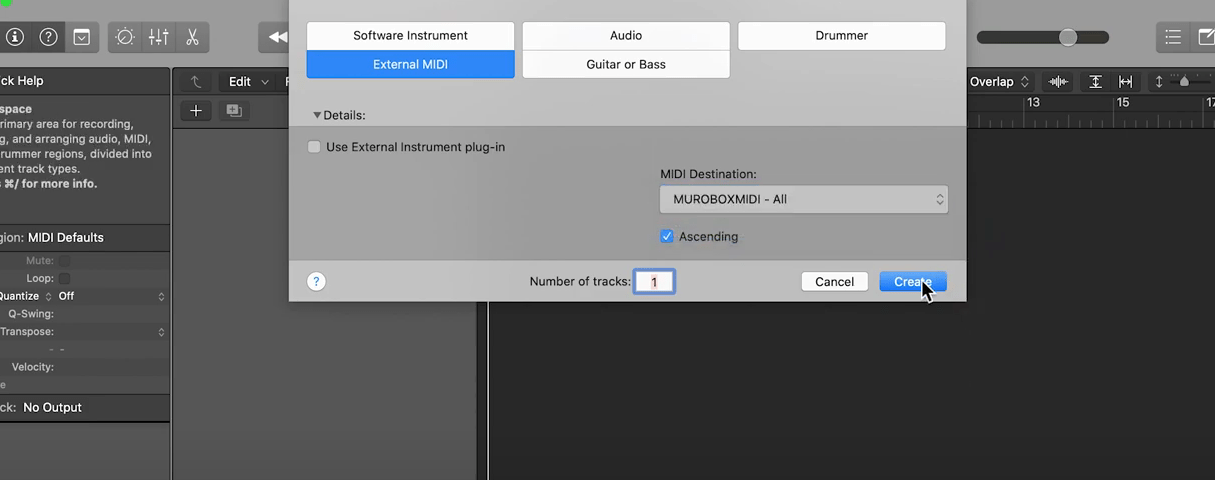This screenshot has width=1215, height=480.
Task: Click the duplicate track icon
Action: point(234,111)
